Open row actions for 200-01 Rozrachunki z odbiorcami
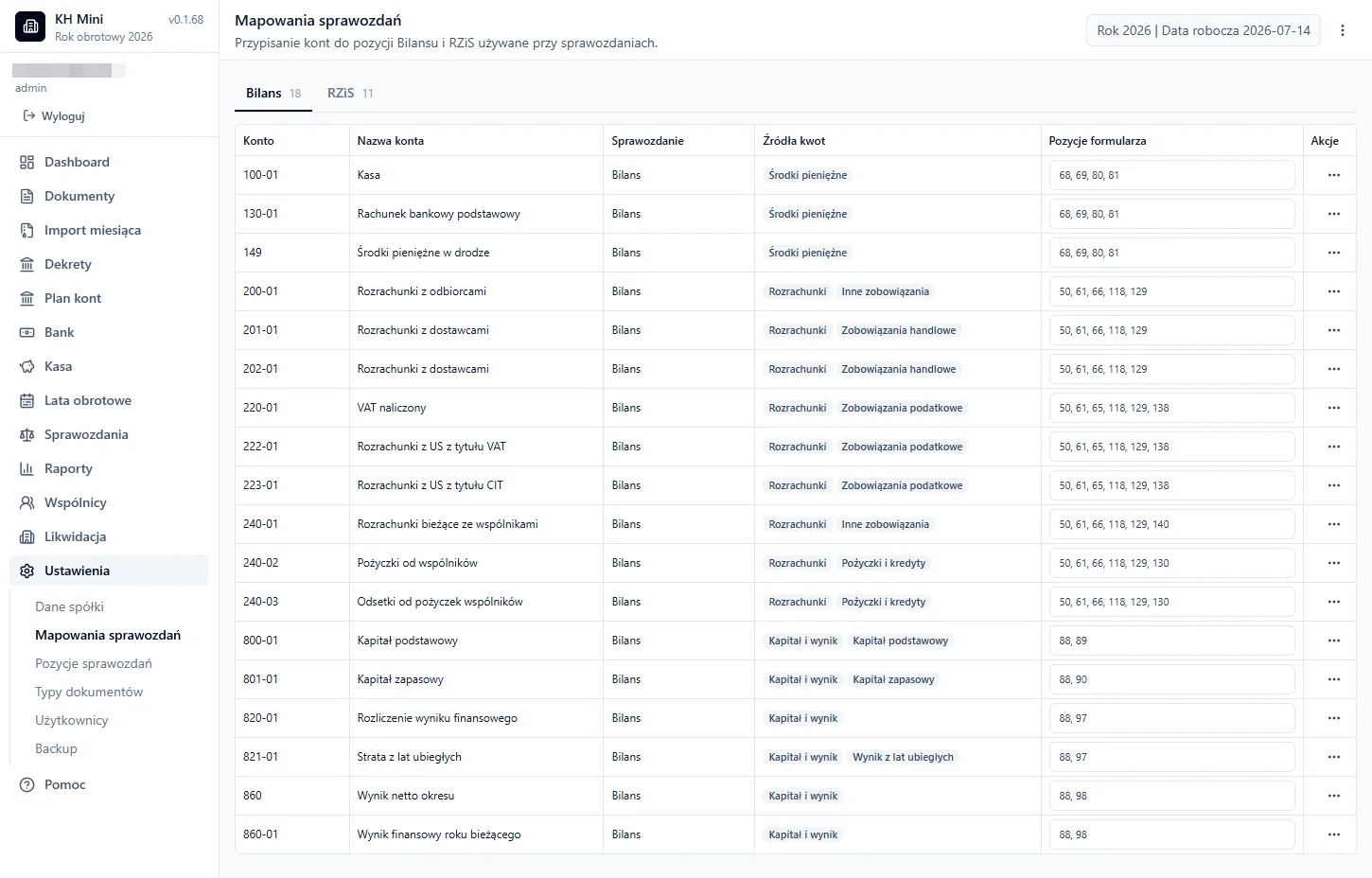The width and height of the screenshot is (1372, 878). click(x=1333, y=291)
